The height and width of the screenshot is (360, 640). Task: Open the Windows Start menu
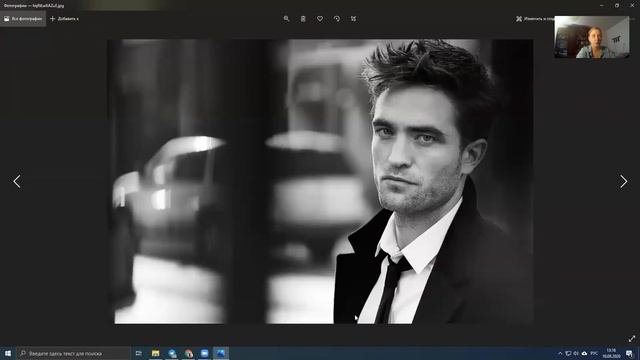8,353
